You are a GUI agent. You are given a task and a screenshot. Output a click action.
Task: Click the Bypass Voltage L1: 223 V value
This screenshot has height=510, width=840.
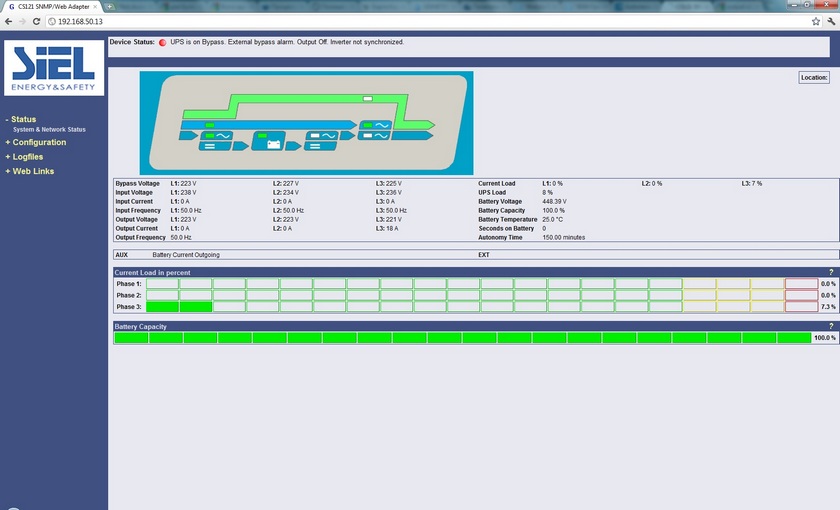pyautogui.click(x=183, y=183)
